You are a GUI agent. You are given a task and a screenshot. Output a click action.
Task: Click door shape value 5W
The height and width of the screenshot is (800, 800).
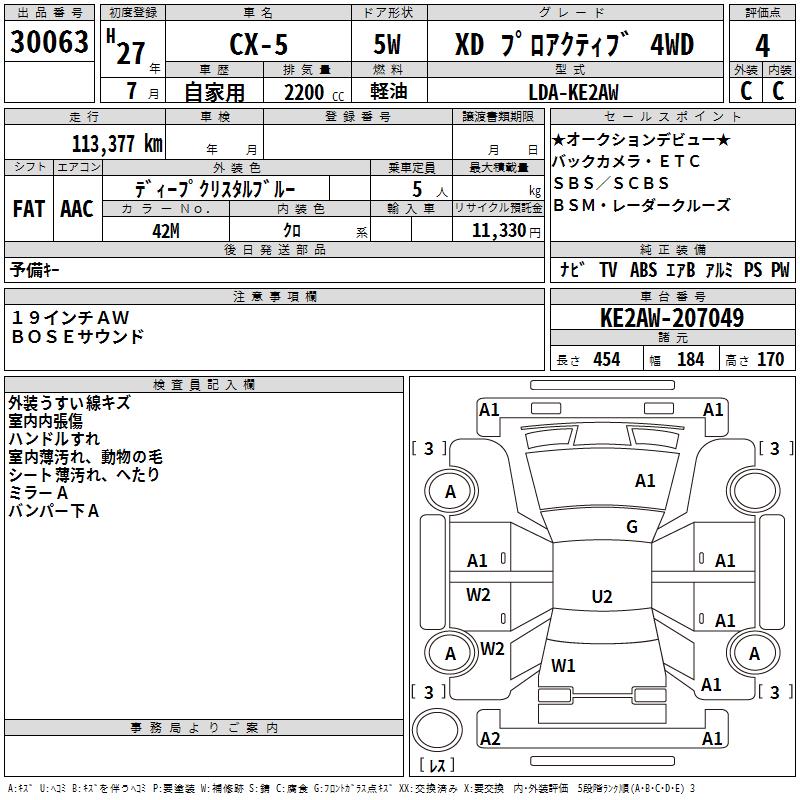point(387,44)
